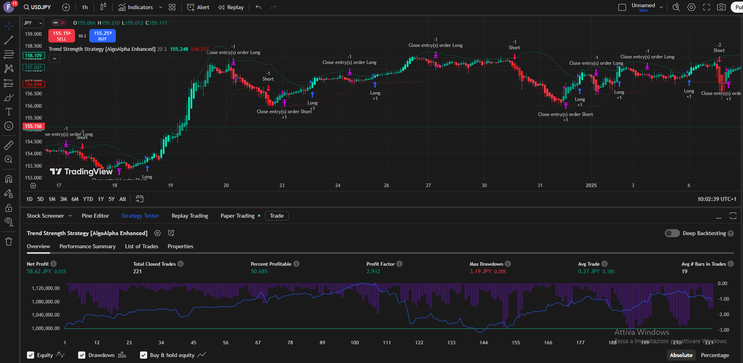Select the trend line drawing tool
Screen dimensions: 743x363
tap(9, 40)
